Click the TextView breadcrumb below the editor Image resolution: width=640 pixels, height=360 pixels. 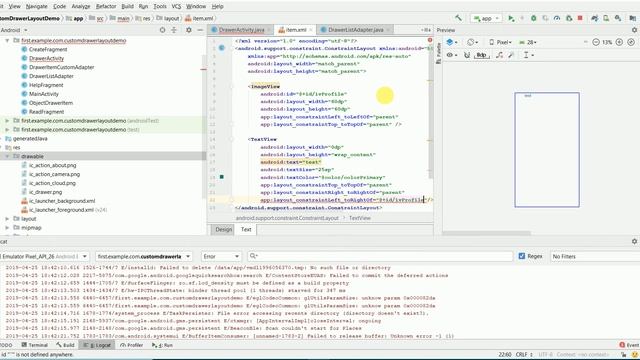click(x=360, y=218)
